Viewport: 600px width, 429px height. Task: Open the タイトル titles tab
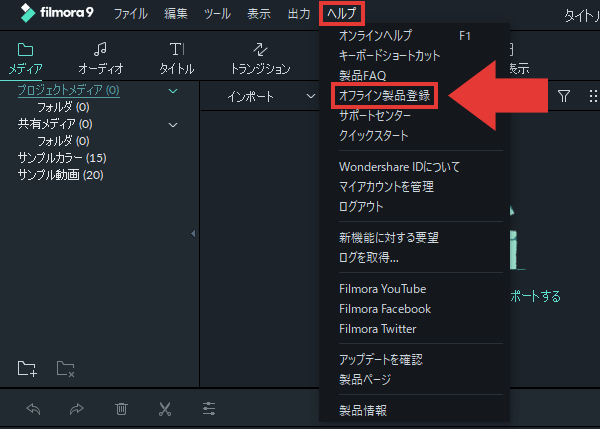pos(177,59)
